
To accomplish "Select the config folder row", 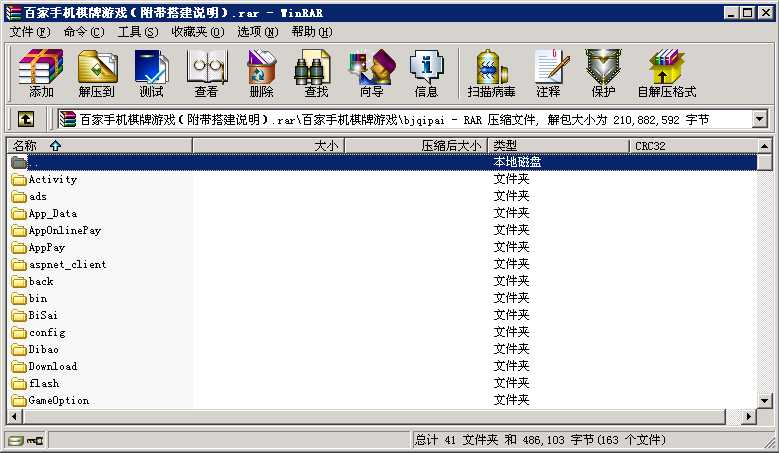I will point(382,332).
